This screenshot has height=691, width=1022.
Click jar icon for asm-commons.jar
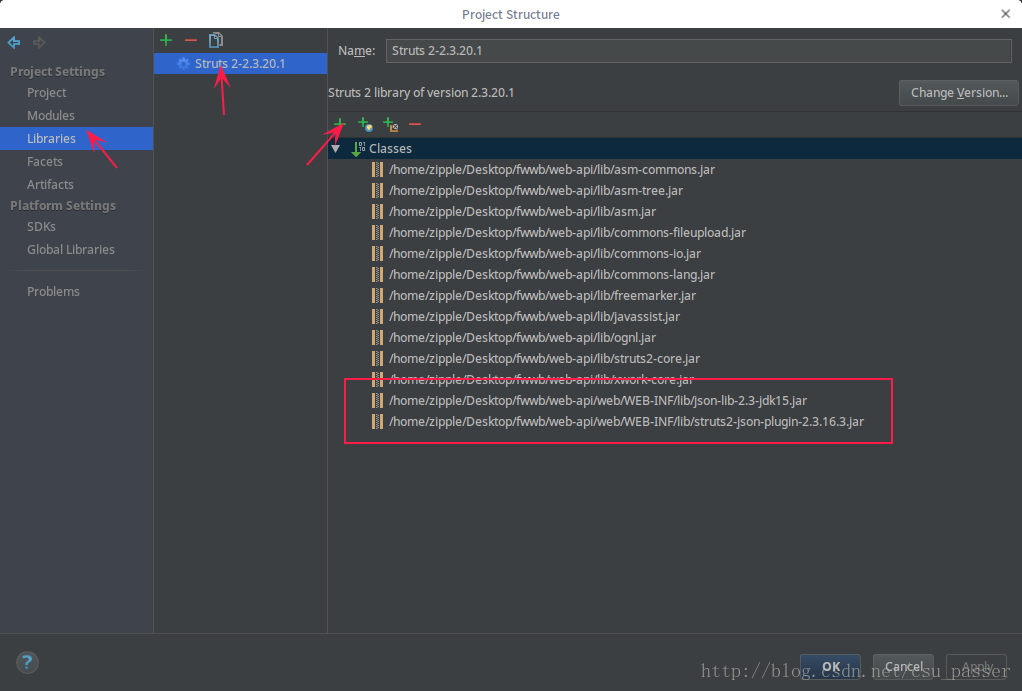(x=377, y=169)
